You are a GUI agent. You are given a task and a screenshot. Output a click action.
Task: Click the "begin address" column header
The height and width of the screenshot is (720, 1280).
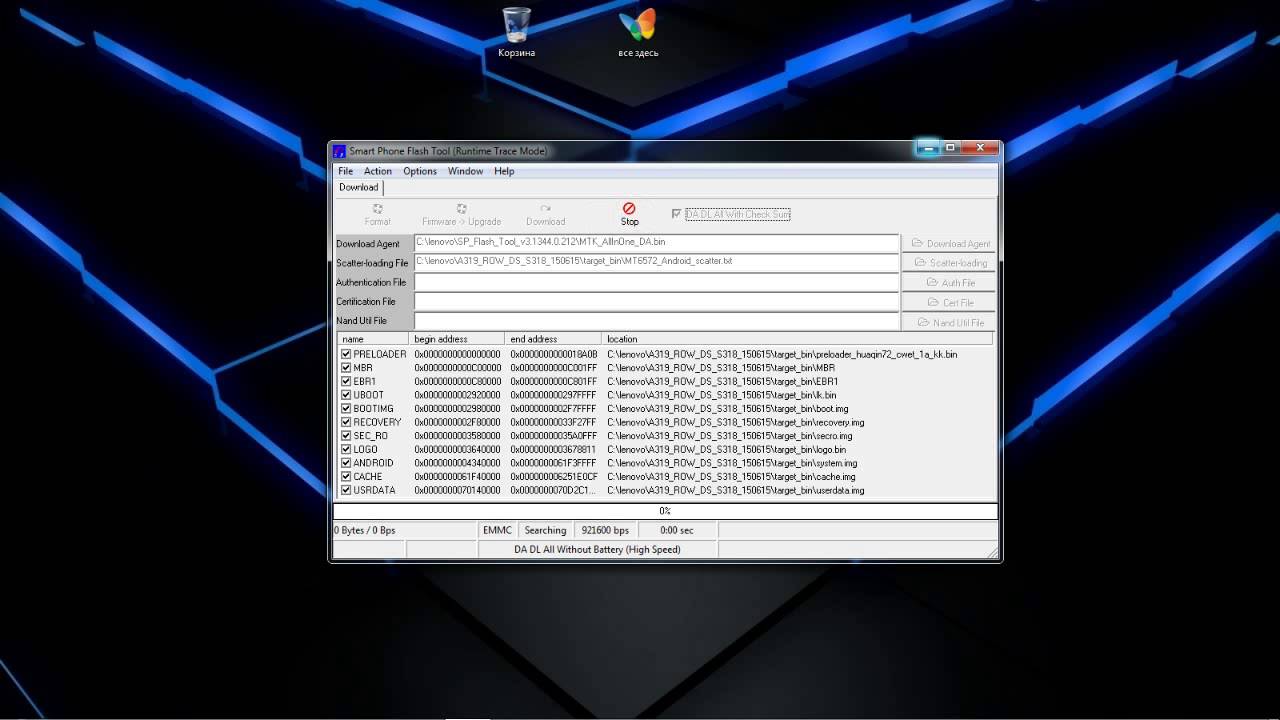(457, 339)
